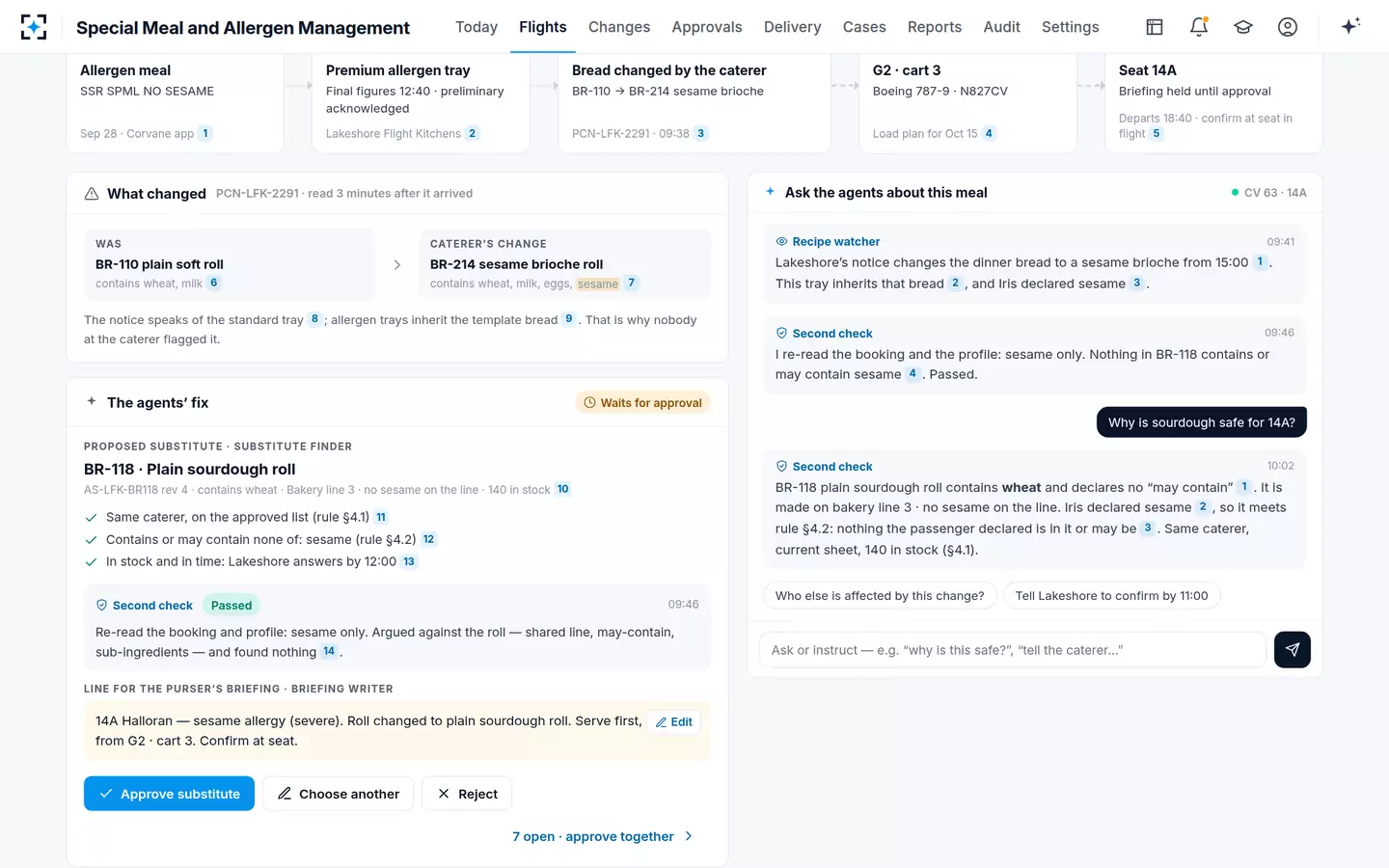Expand the approve together chevron

click(689, 836)
